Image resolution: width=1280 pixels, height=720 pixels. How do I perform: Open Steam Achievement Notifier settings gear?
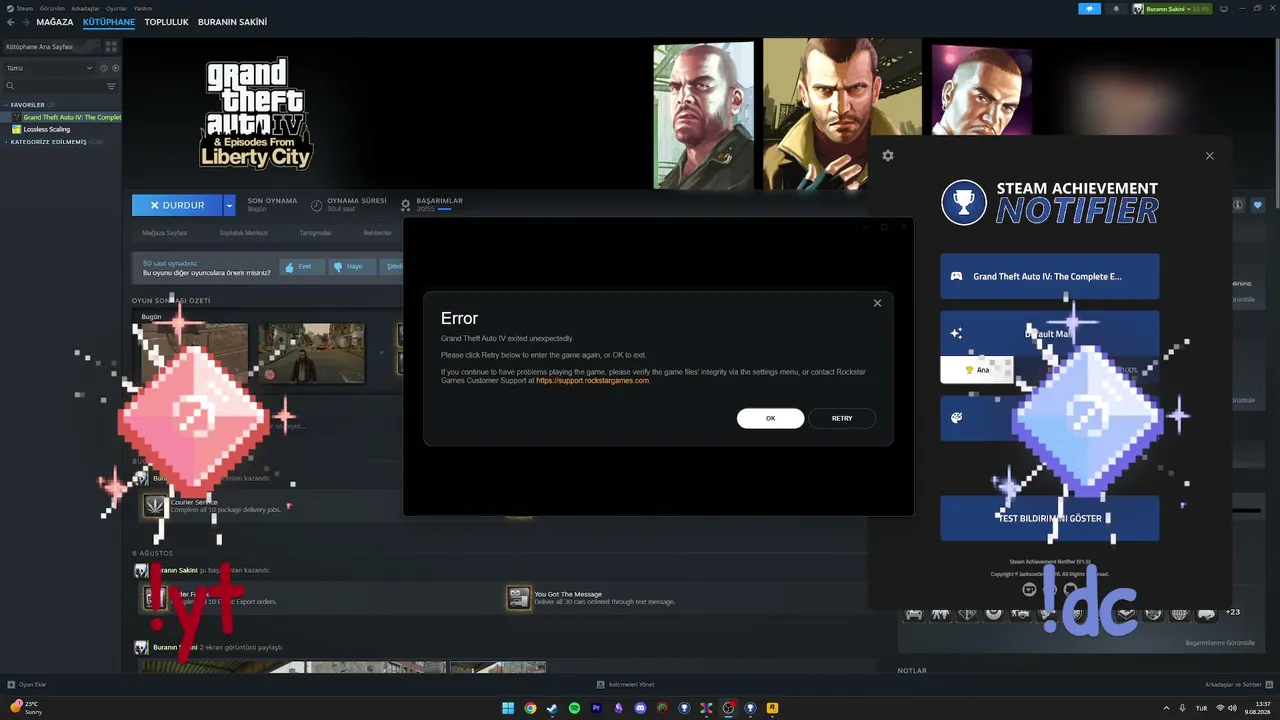[x=888, y=156]
